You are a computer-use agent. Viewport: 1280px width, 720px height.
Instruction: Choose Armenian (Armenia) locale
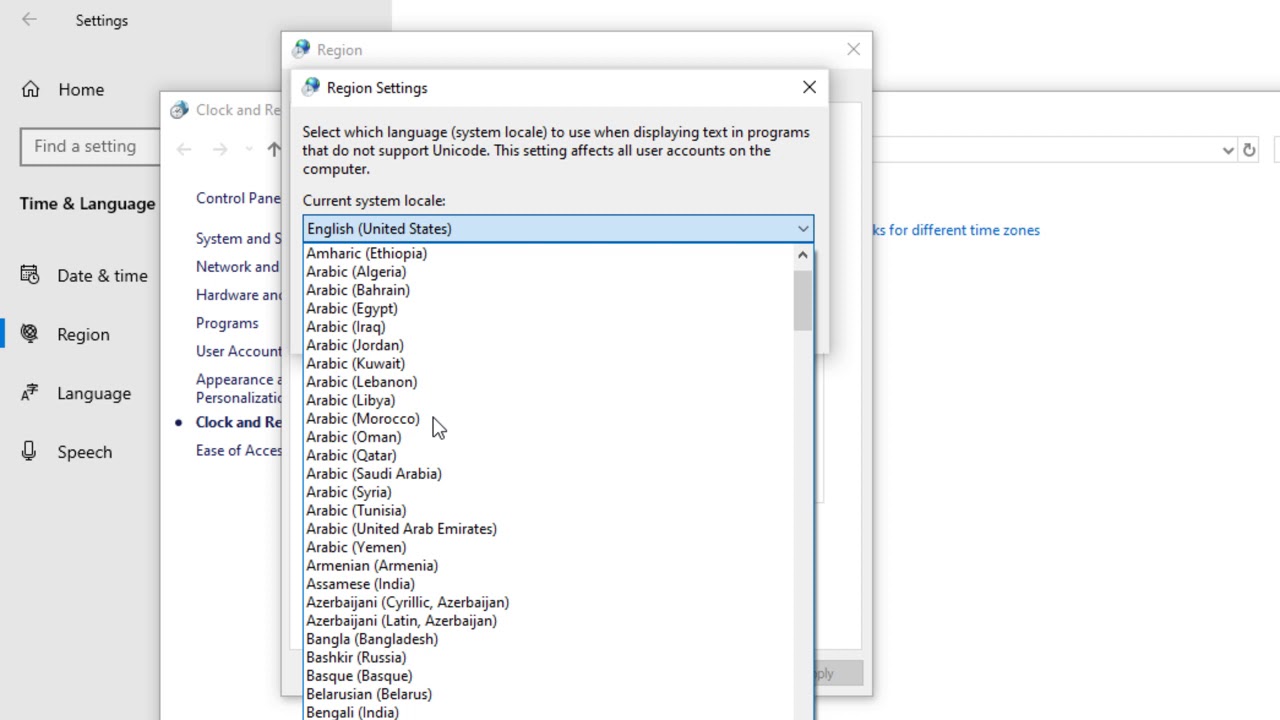click(548, 566)
